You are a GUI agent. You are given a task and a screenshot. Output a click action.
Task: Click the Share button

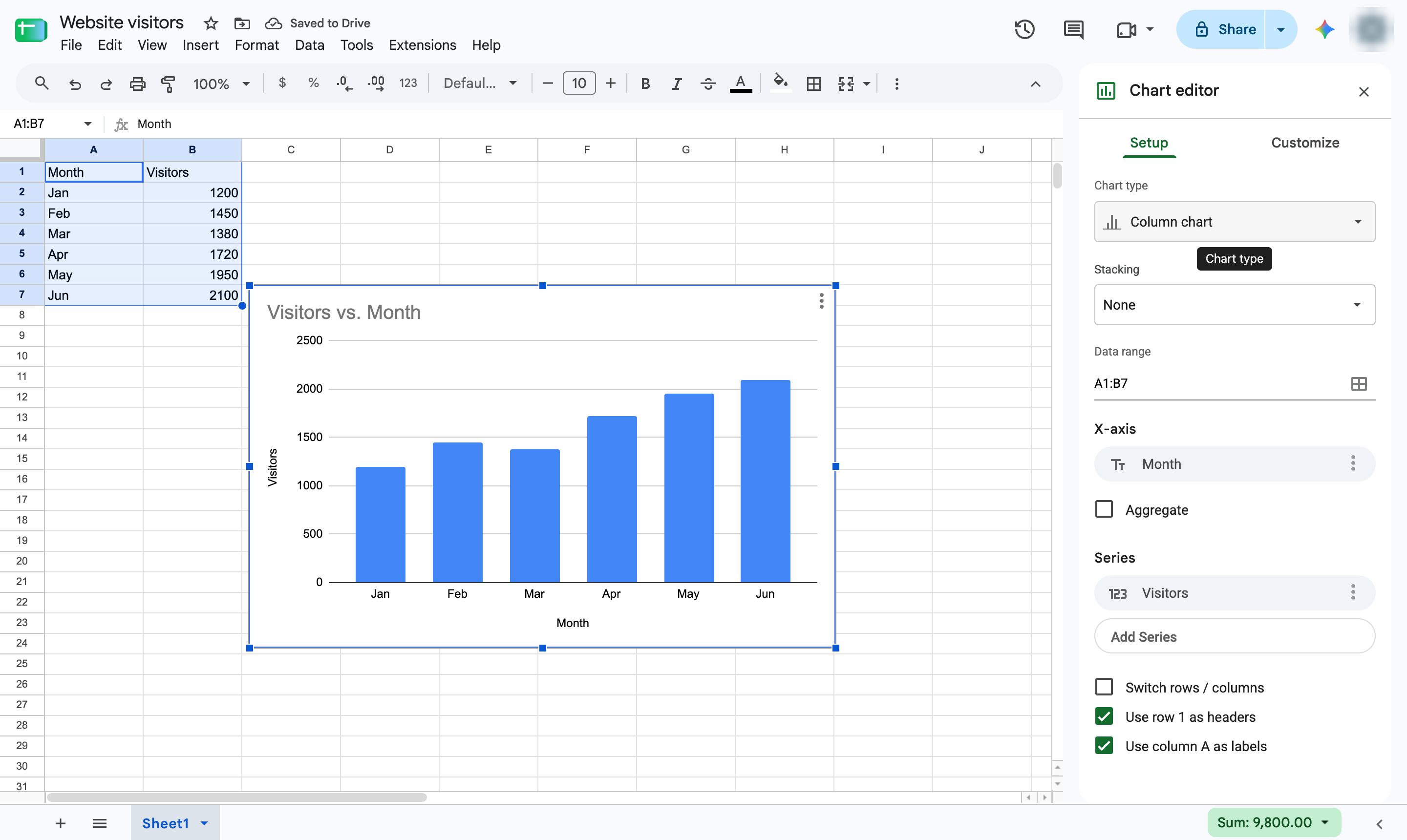point(1221,29)
